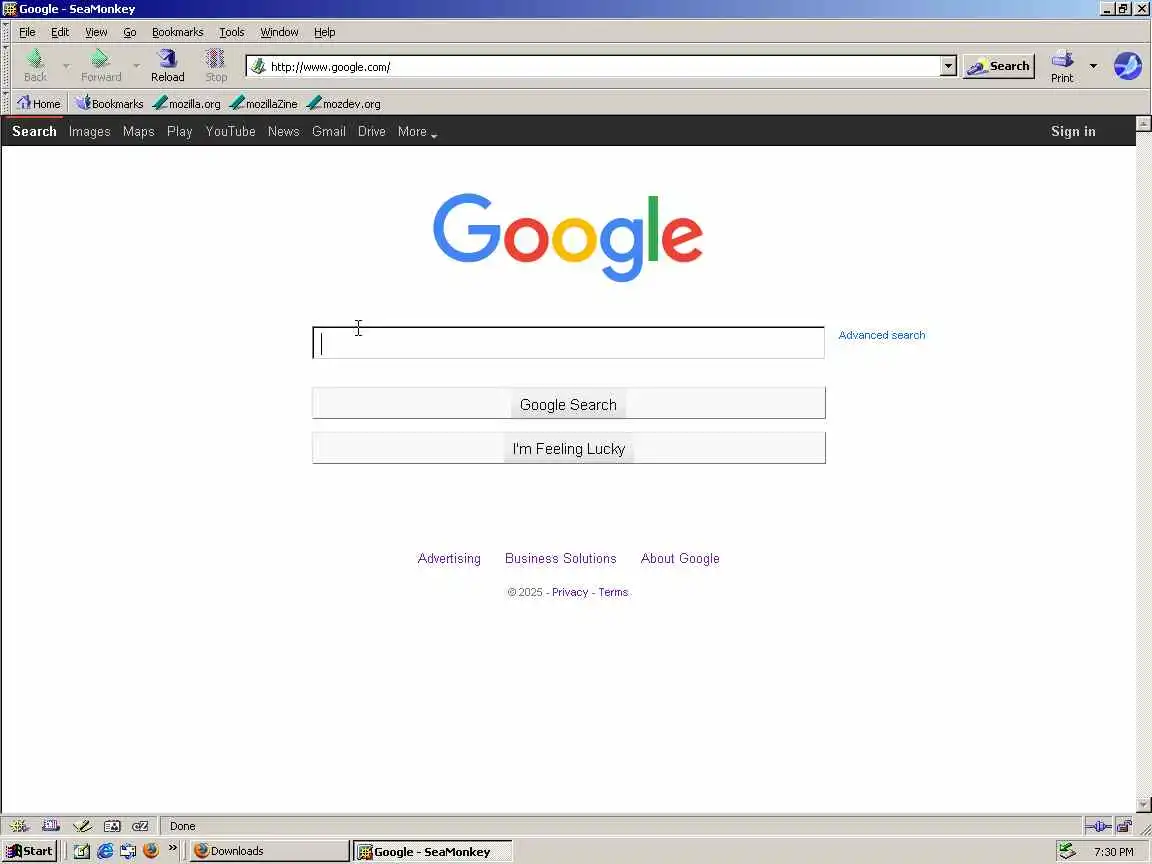
Task: Open the URL history dropdown arrow
Action: point(948,66)
